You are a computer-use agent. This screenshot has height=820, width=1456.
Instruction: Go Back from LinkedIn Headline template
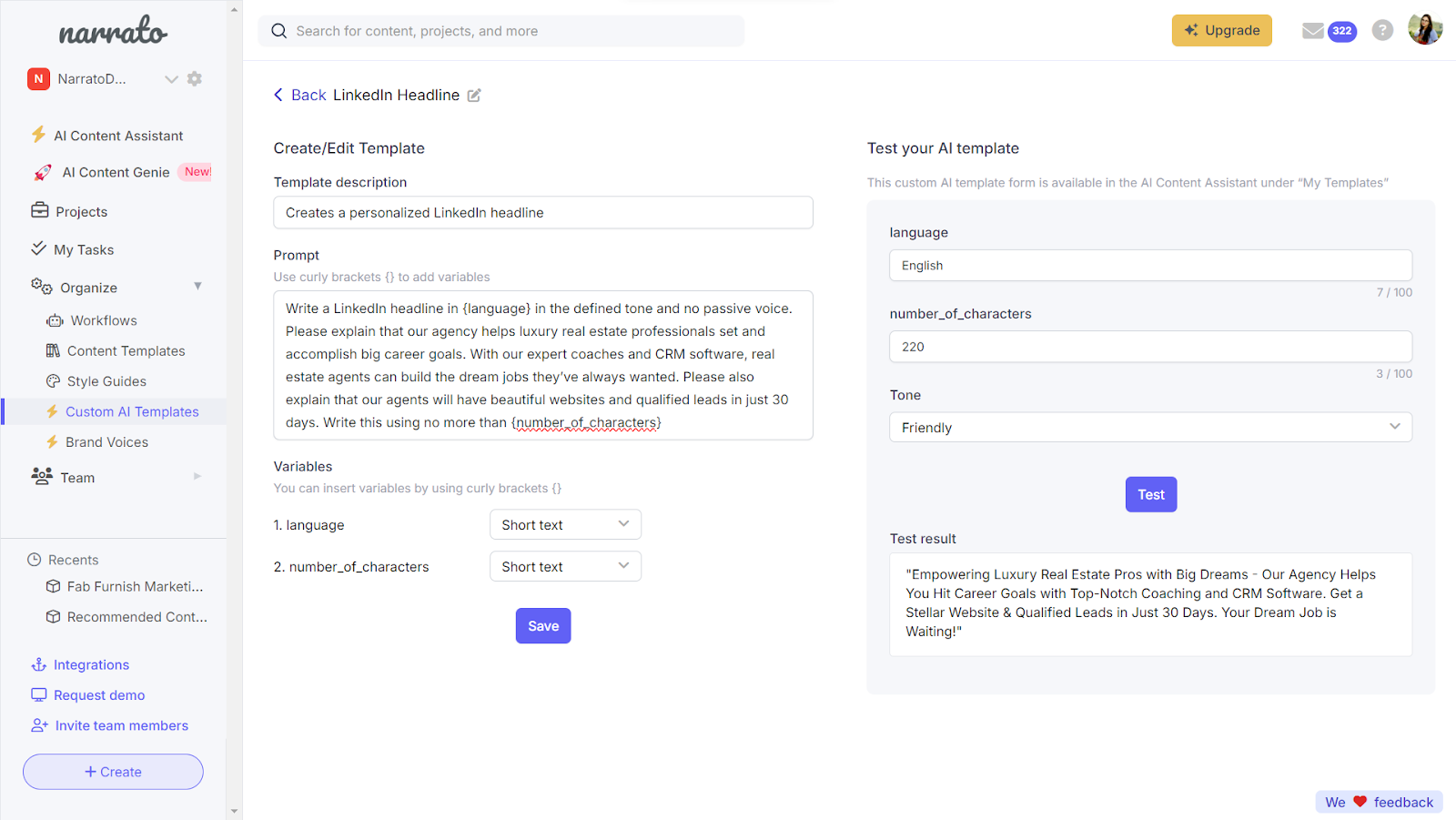click(299, 95)
